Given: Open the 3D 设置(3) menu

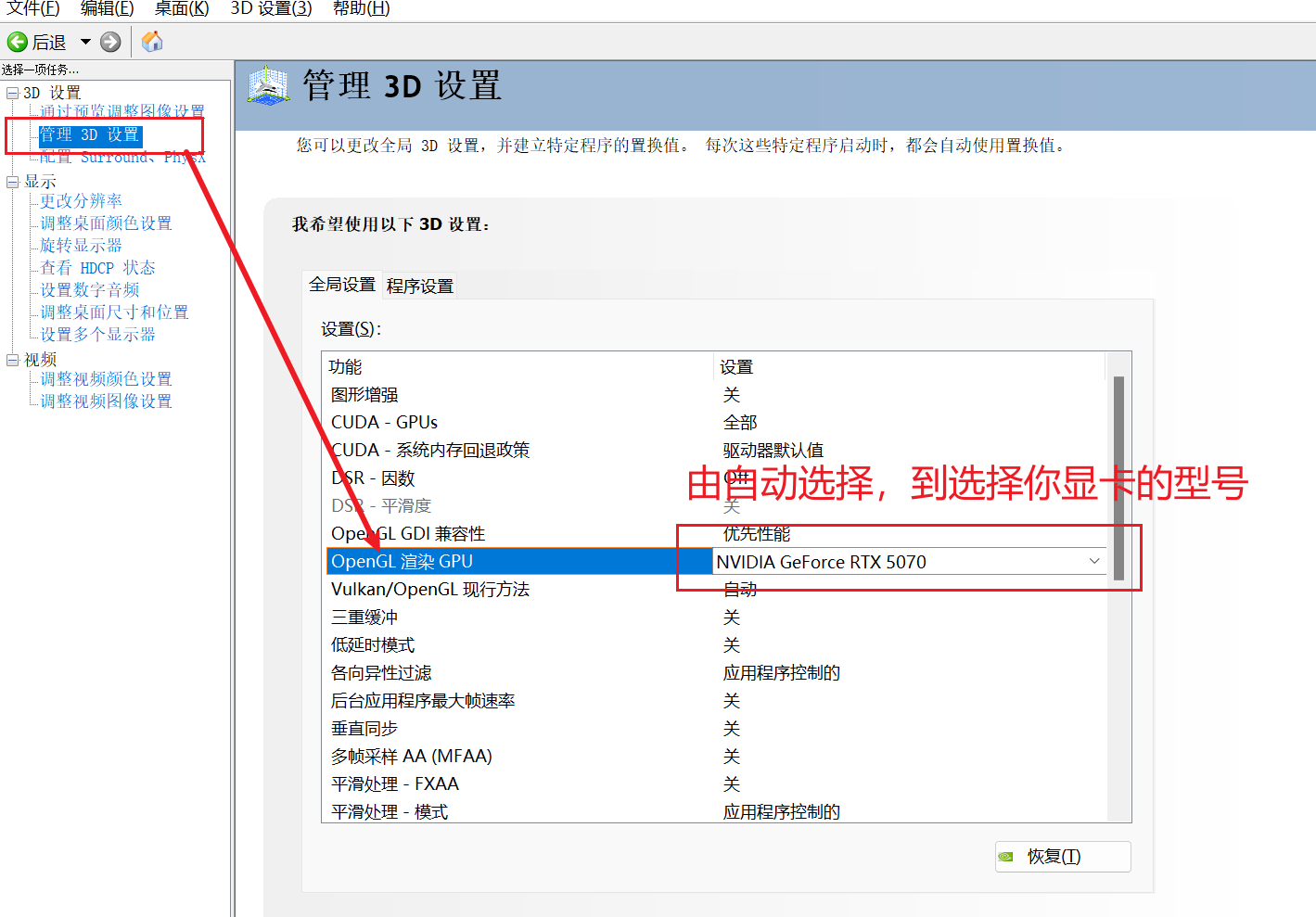Looking at the screenshot, I should [271, 8].
